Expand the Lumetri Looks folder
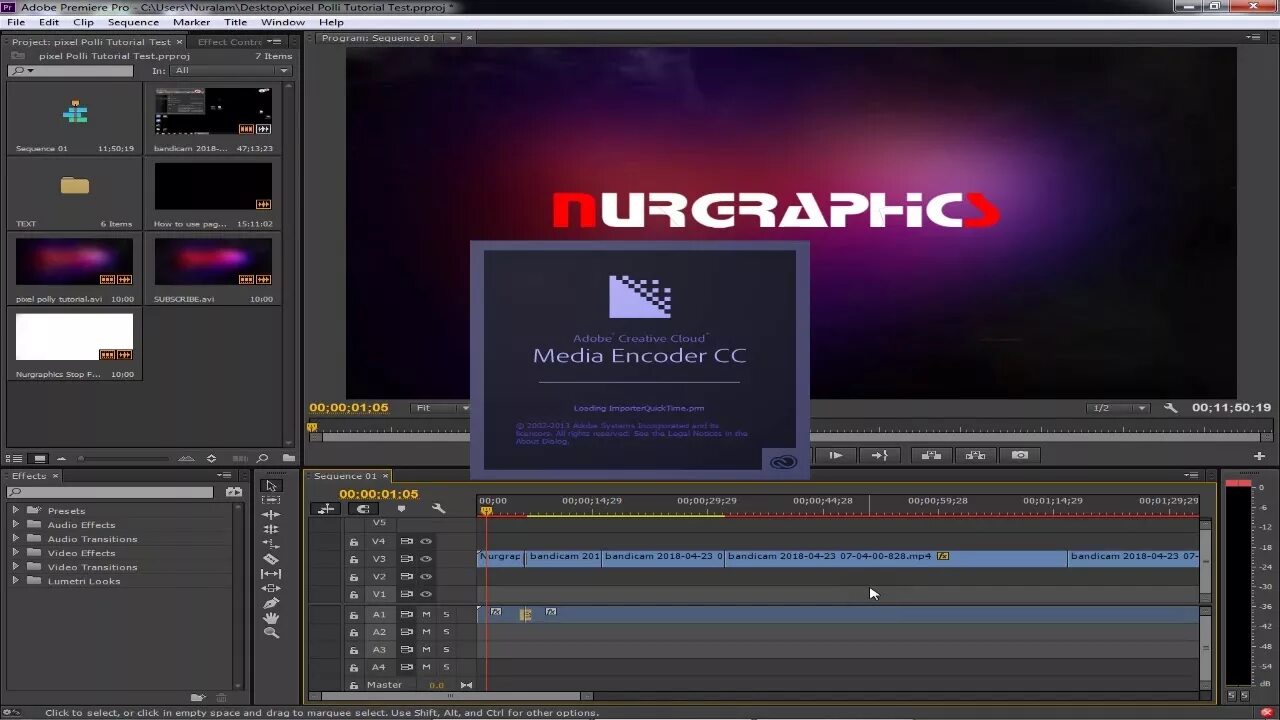Image resolution: width=1280 pixels, height=720 pixels. tap(15, 580)
